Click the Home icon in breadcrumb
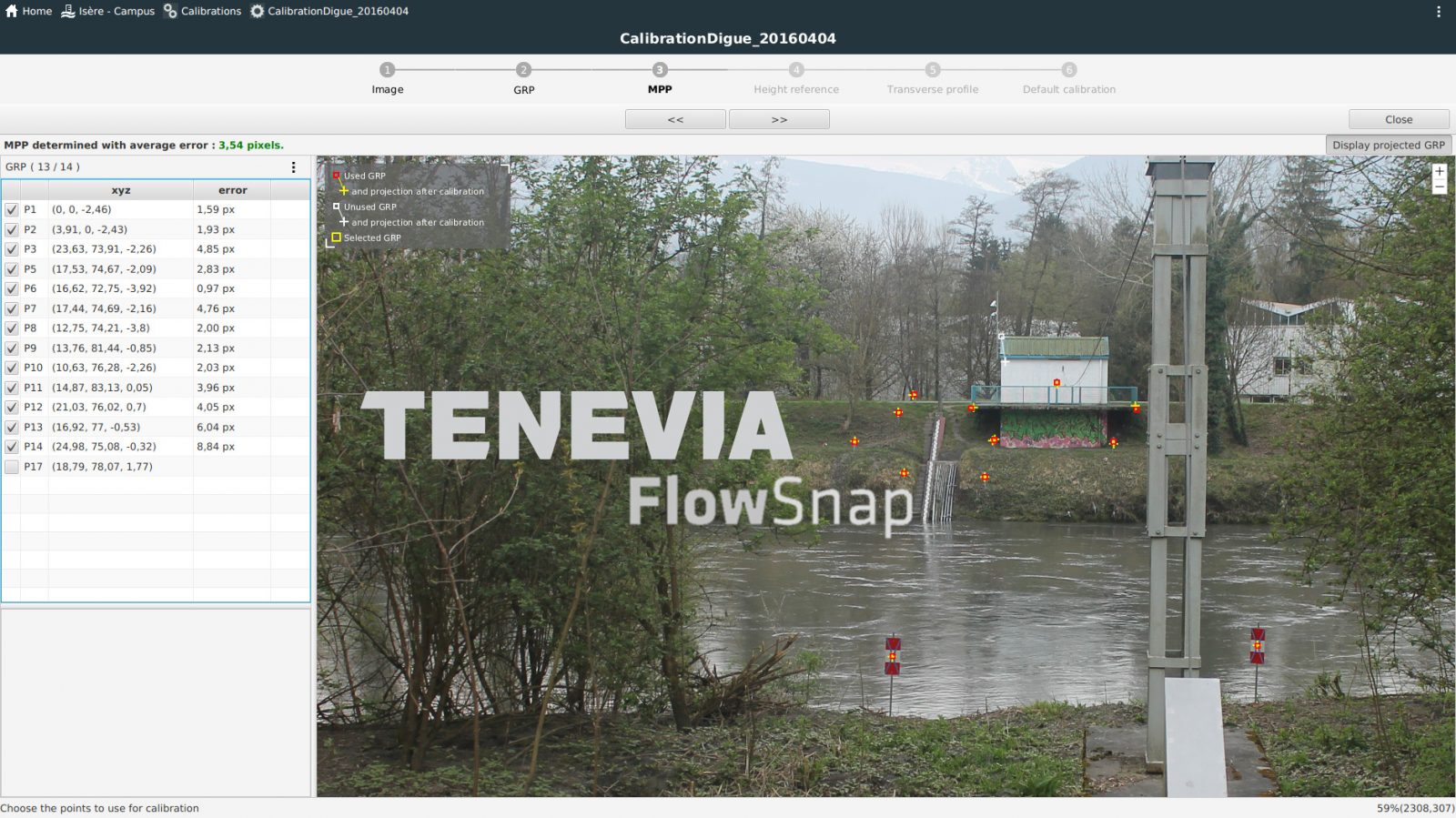 point(12,11)
